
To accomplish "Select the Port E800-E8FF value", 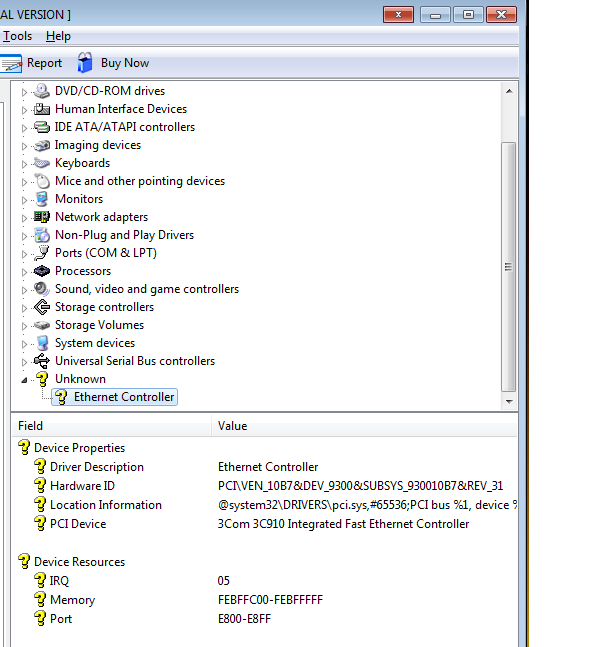I will click(244, 619).
